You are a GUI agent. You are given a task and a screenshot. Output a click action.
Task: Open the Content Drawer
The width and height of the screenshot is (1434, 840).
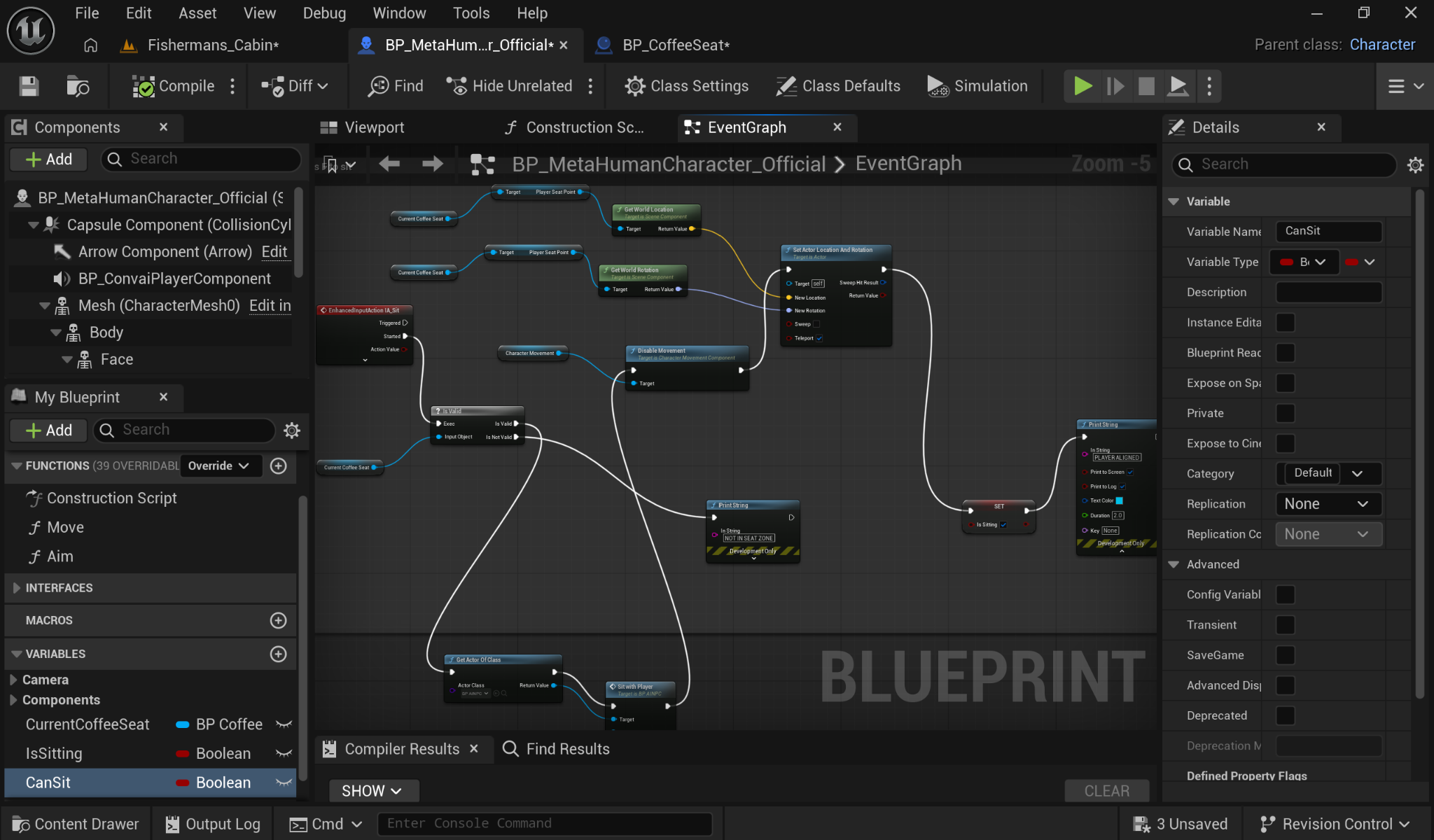tap(76, 824)
